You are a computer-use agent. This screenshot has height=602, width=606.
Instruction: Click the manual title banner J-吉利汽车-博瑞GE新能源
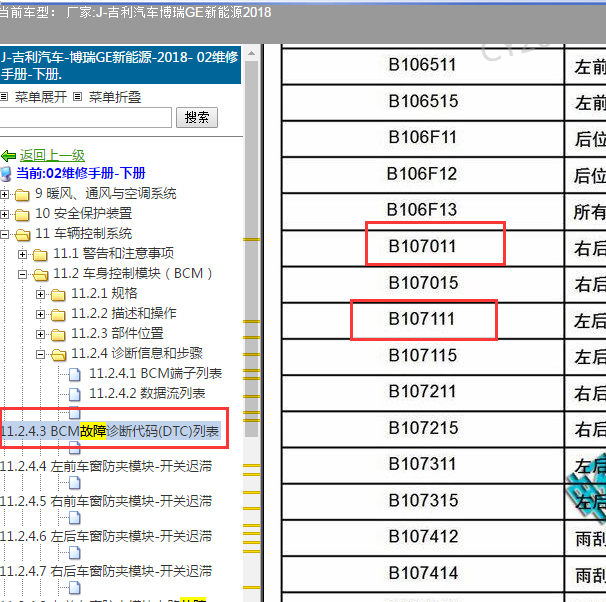pyautogui.click(x=120, y=65)
